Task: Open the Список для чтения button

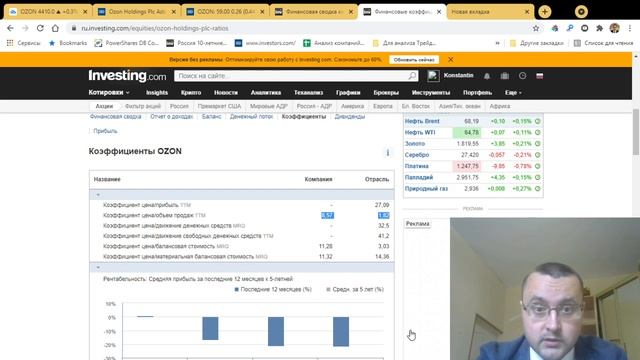Action: pos(604,43)
